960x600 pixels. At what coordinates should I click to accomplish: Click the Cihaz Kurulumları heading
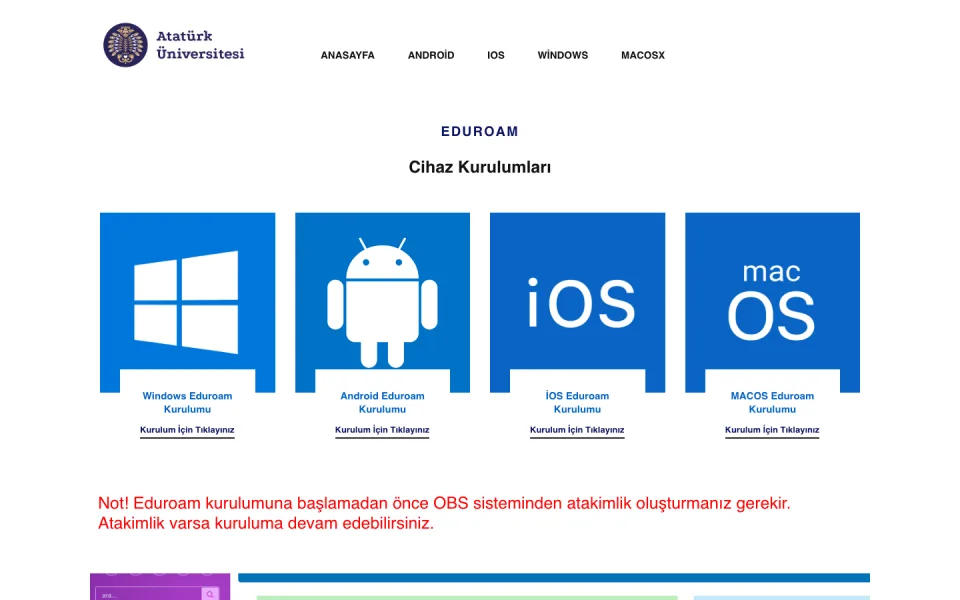pos(480,167)
